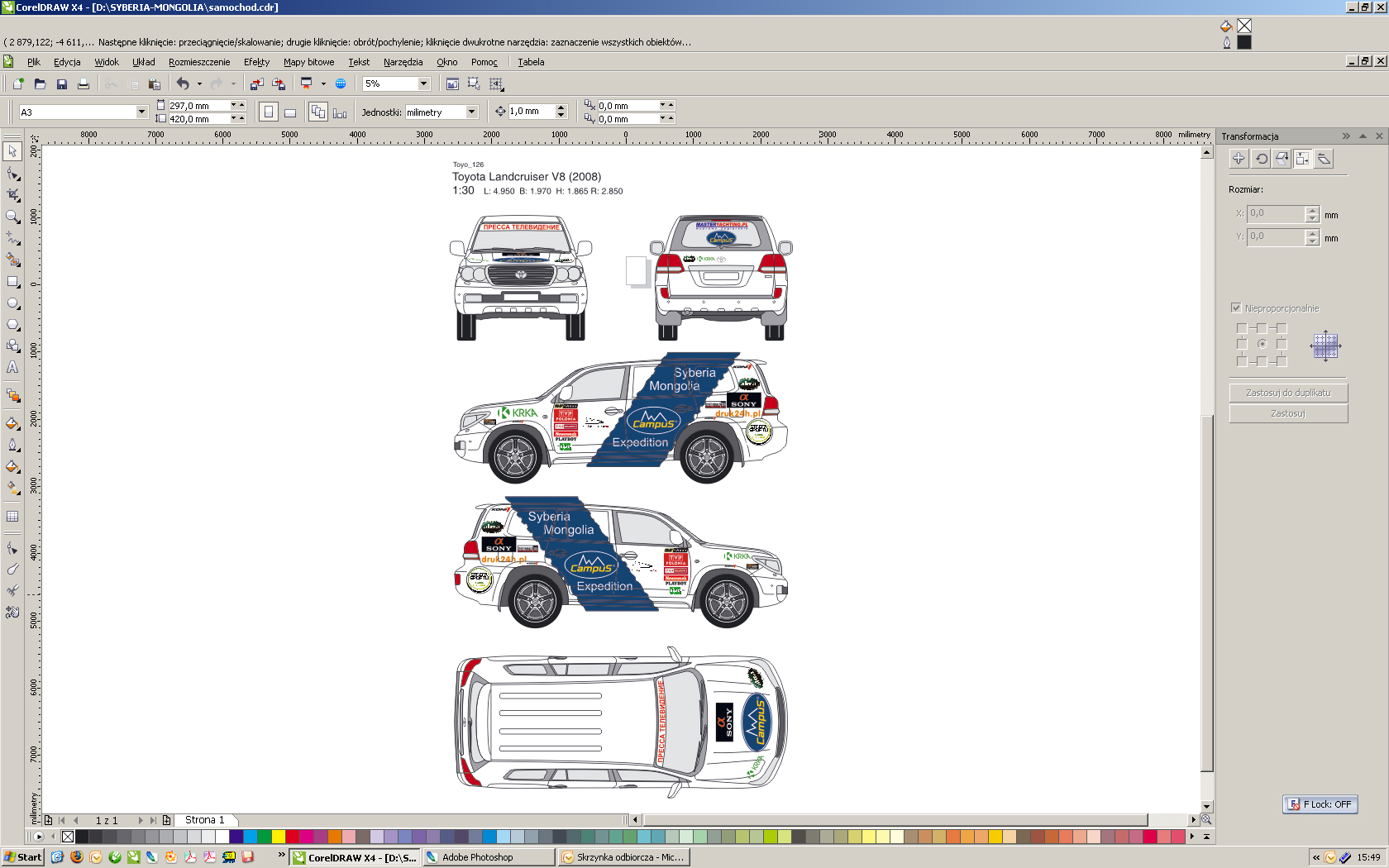Select the Freehand drawing tool

[x=12, y=238]
